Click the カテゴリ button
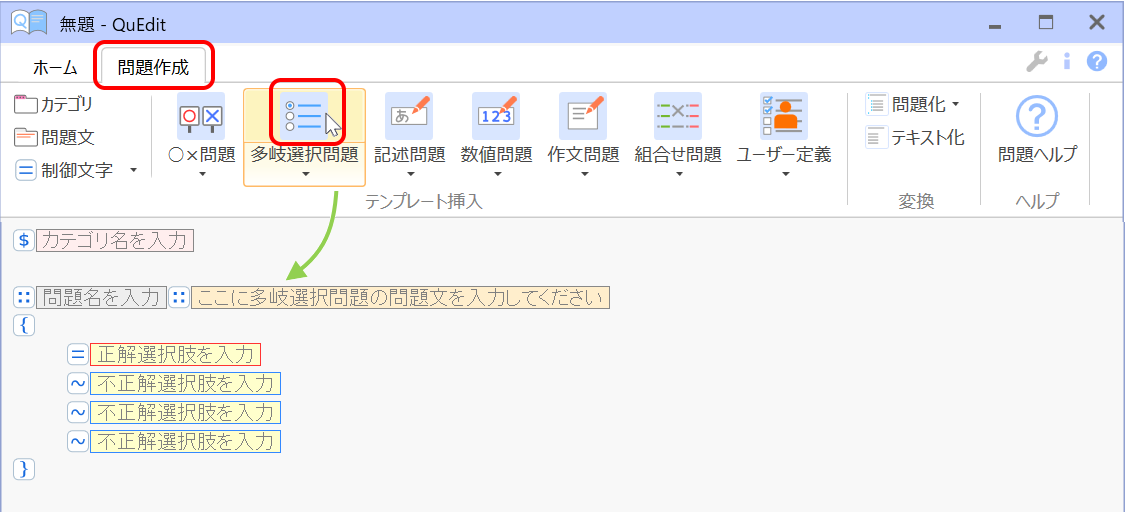The image size is (1125, 512). pos(54,104)
